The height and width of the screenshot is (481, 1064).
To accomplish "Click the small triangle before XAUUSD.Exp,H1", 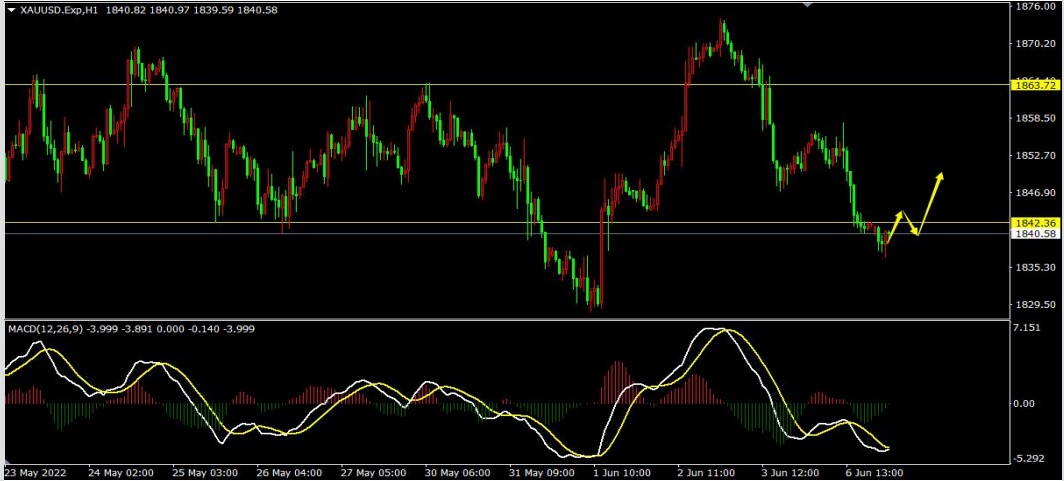I will pyautogui.click(x=12, y=10).
